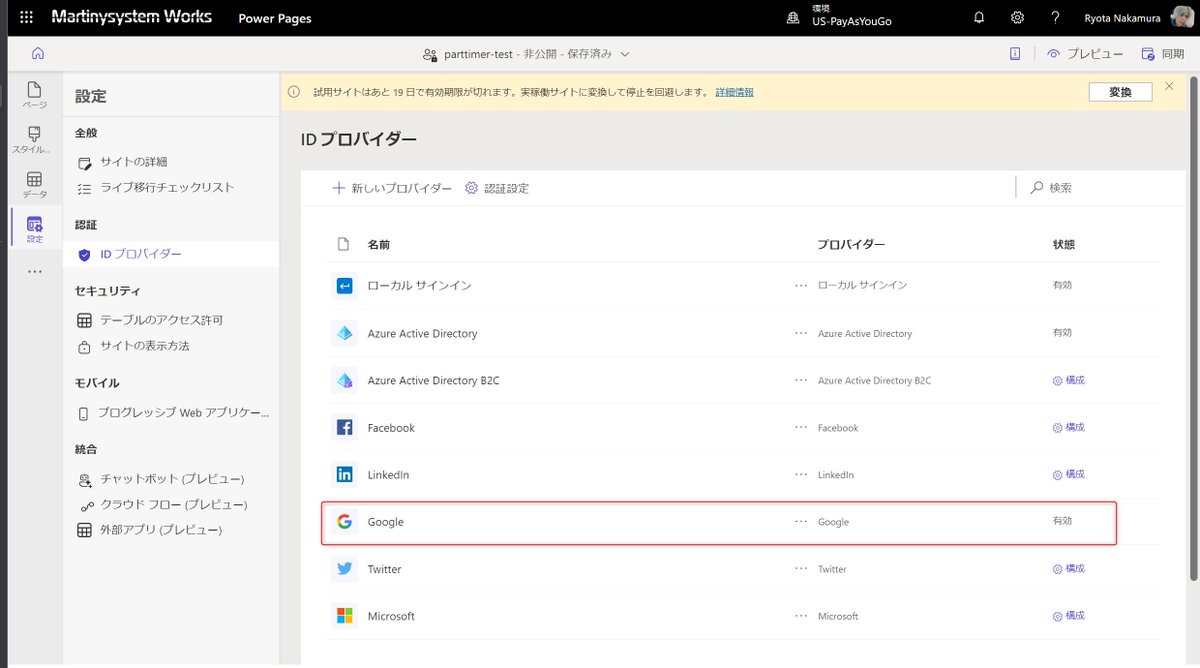This screenshot has height=668, width=1200.
Task: Click the LinkedIn name in the list
Action: [388, 475]
